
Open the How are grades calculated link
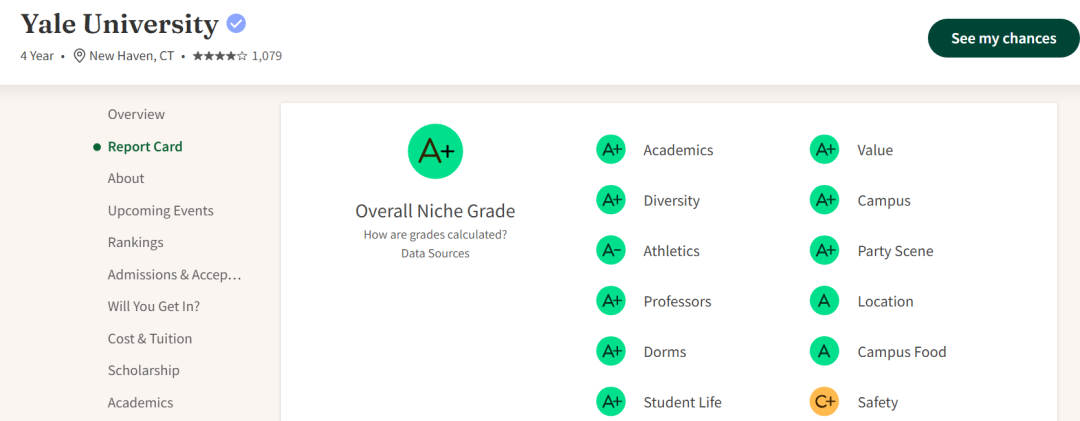coord(435,234)
